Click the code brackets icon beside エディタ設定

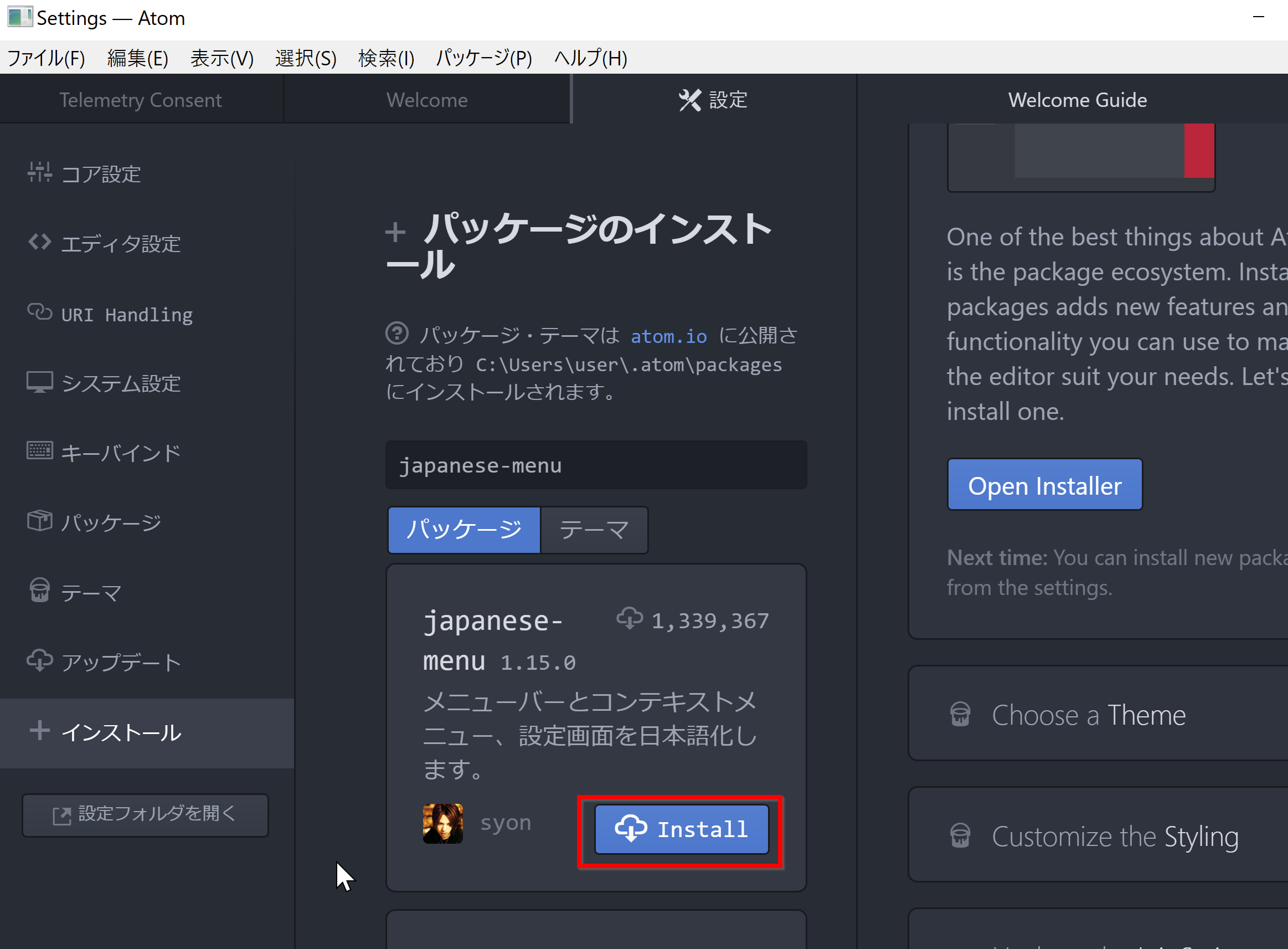40,242
